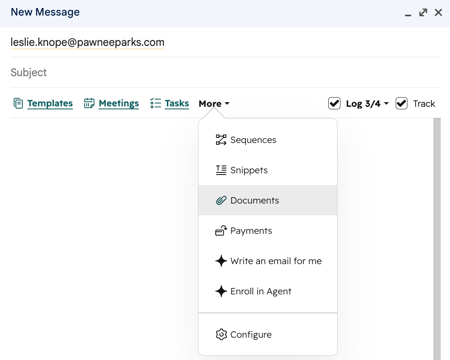This screenshot has height=360, width=450.
Task: Pop out the New Message window to full size
Action: pyautogui.click(x=423, y=13)
